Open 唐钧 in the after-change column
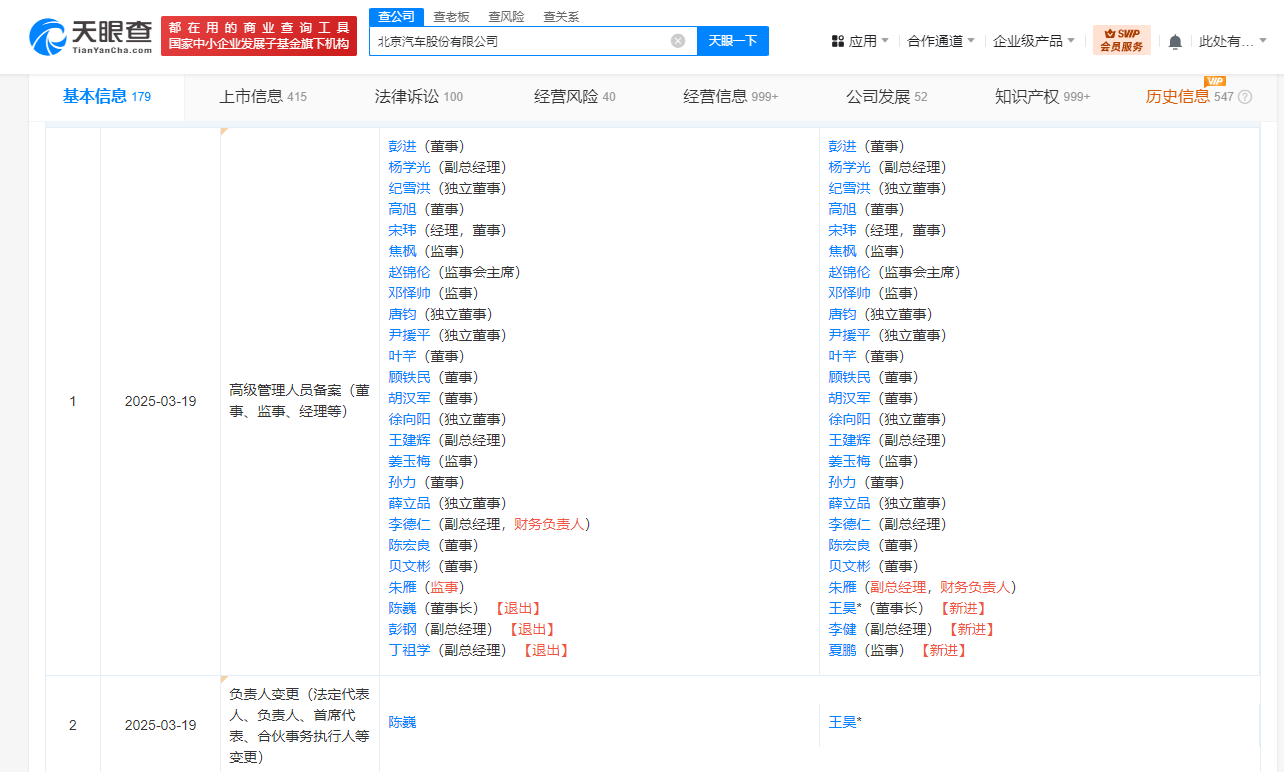 [843, 314]
